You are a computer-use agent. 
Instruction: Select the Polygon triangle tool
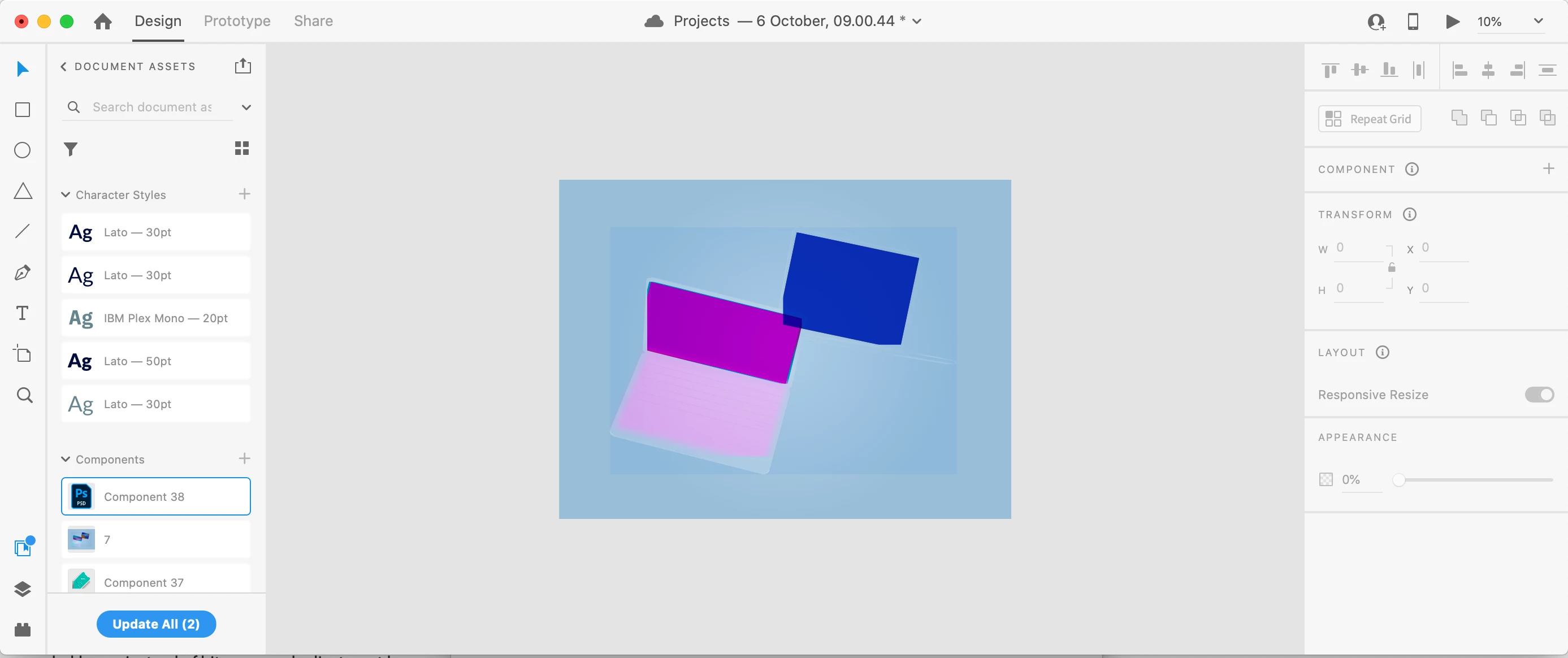coord(23,191)
